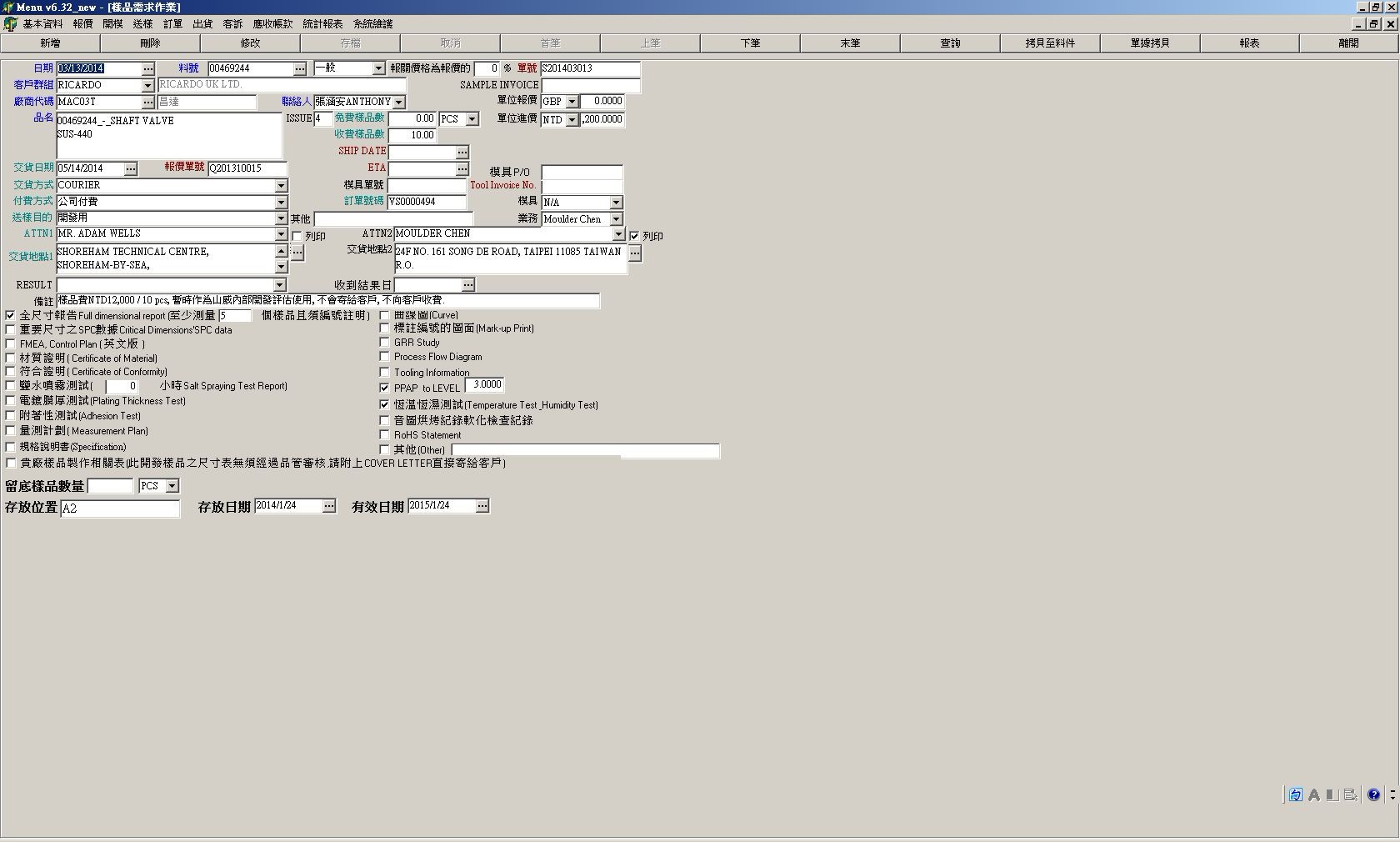Click the IME help question mark icon
Screen dimensions: 1400x842
pyautogui.click(x=1373, y=795)
